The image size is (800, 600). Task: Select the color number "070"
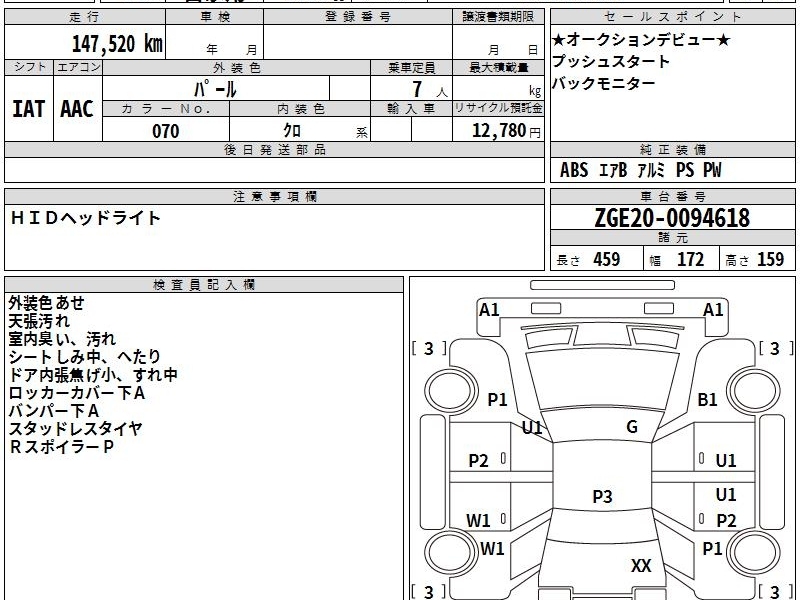click(166, 131)
